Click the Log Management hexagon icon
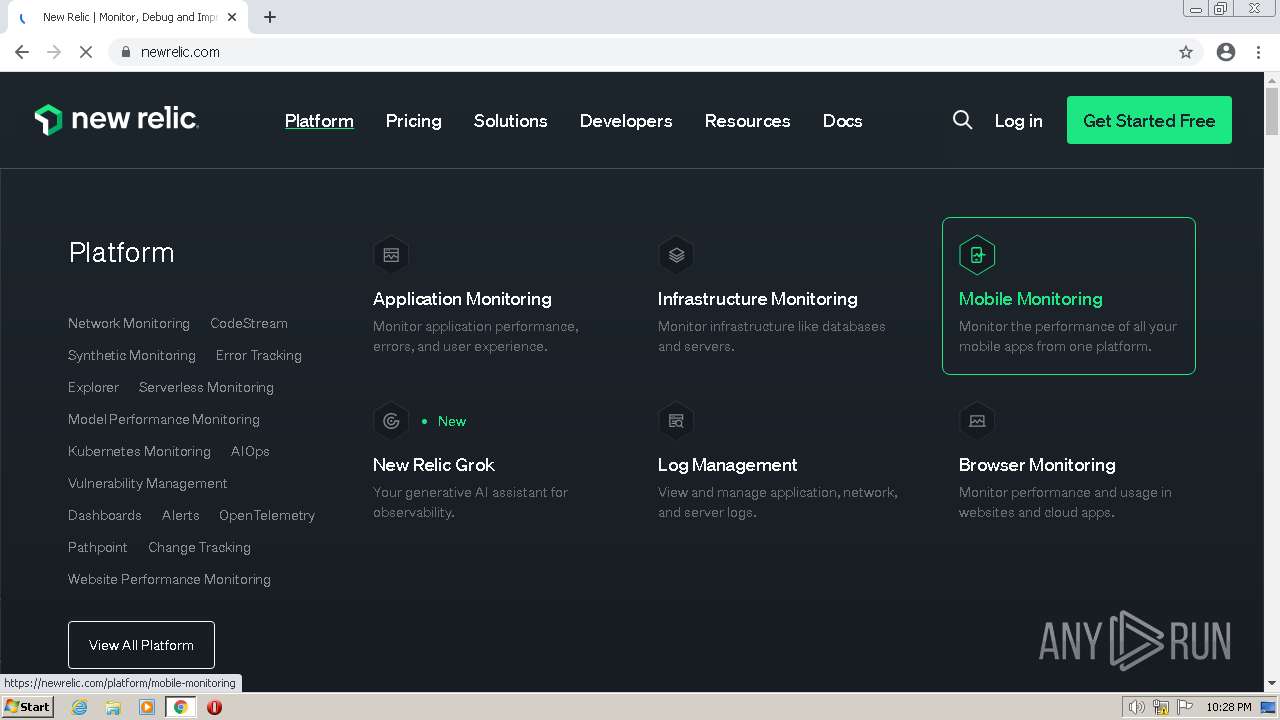The width and height of the screenshot is (1280, 720). [x=676, y=421]
